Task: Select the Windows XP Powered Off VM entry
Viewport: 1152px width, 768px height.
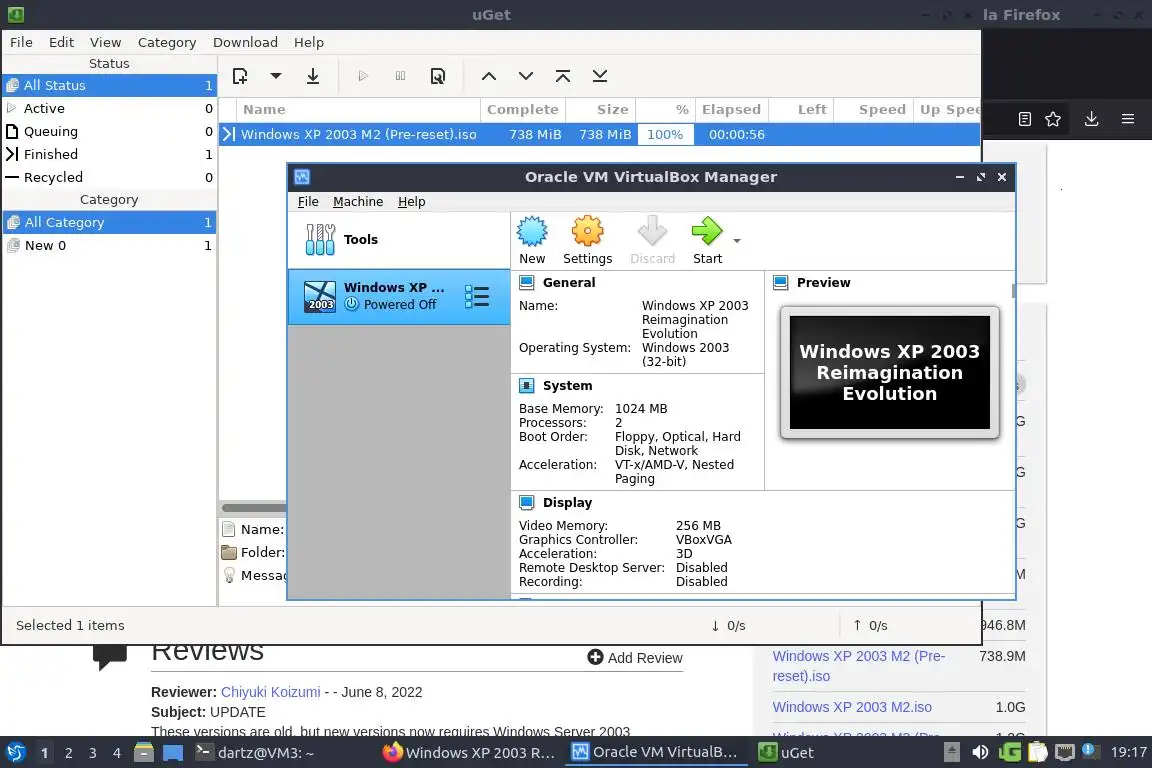Action: pos(399,296)
